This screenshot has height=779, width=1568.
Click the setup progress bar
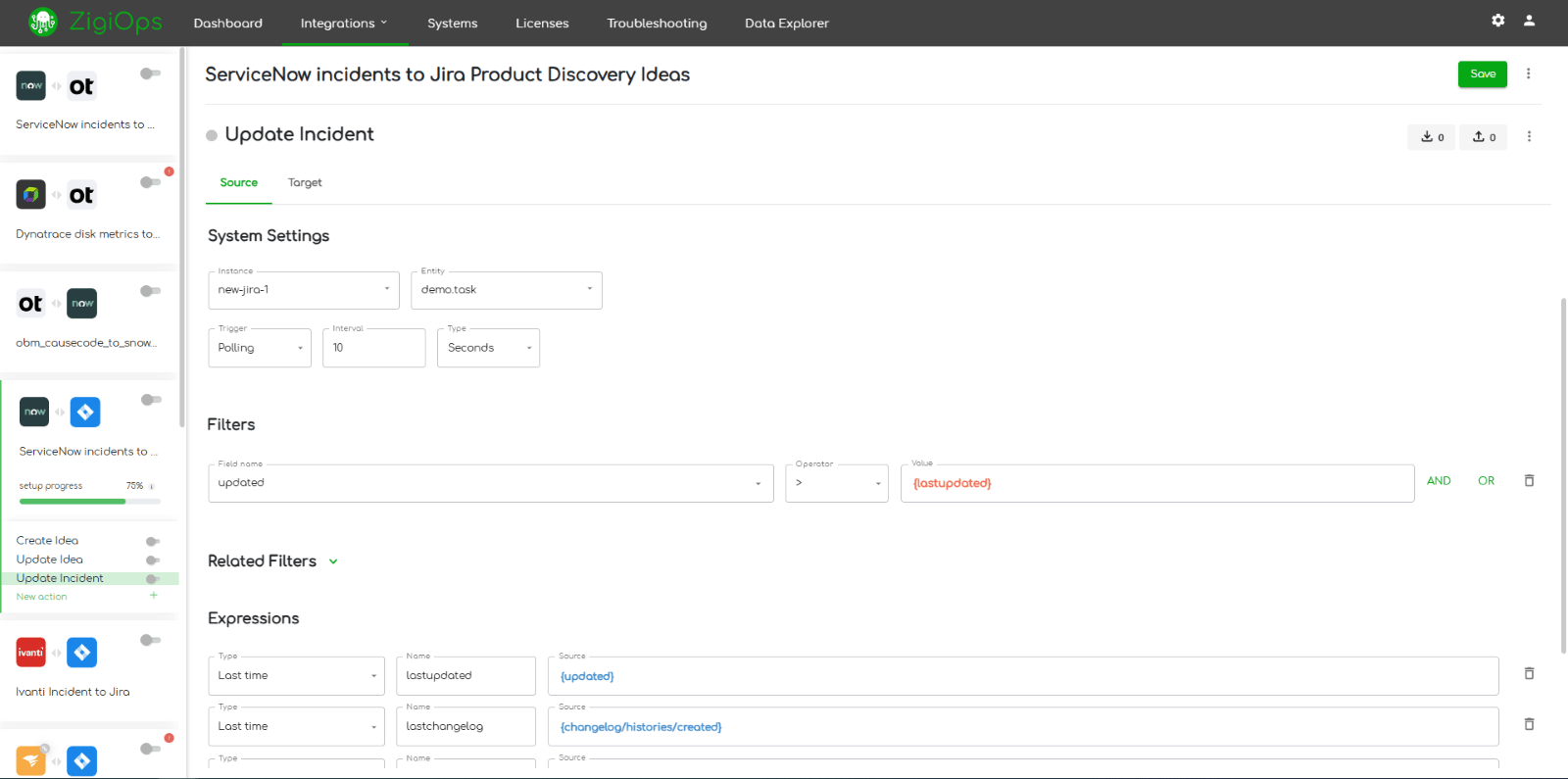(x=90, y=502)
